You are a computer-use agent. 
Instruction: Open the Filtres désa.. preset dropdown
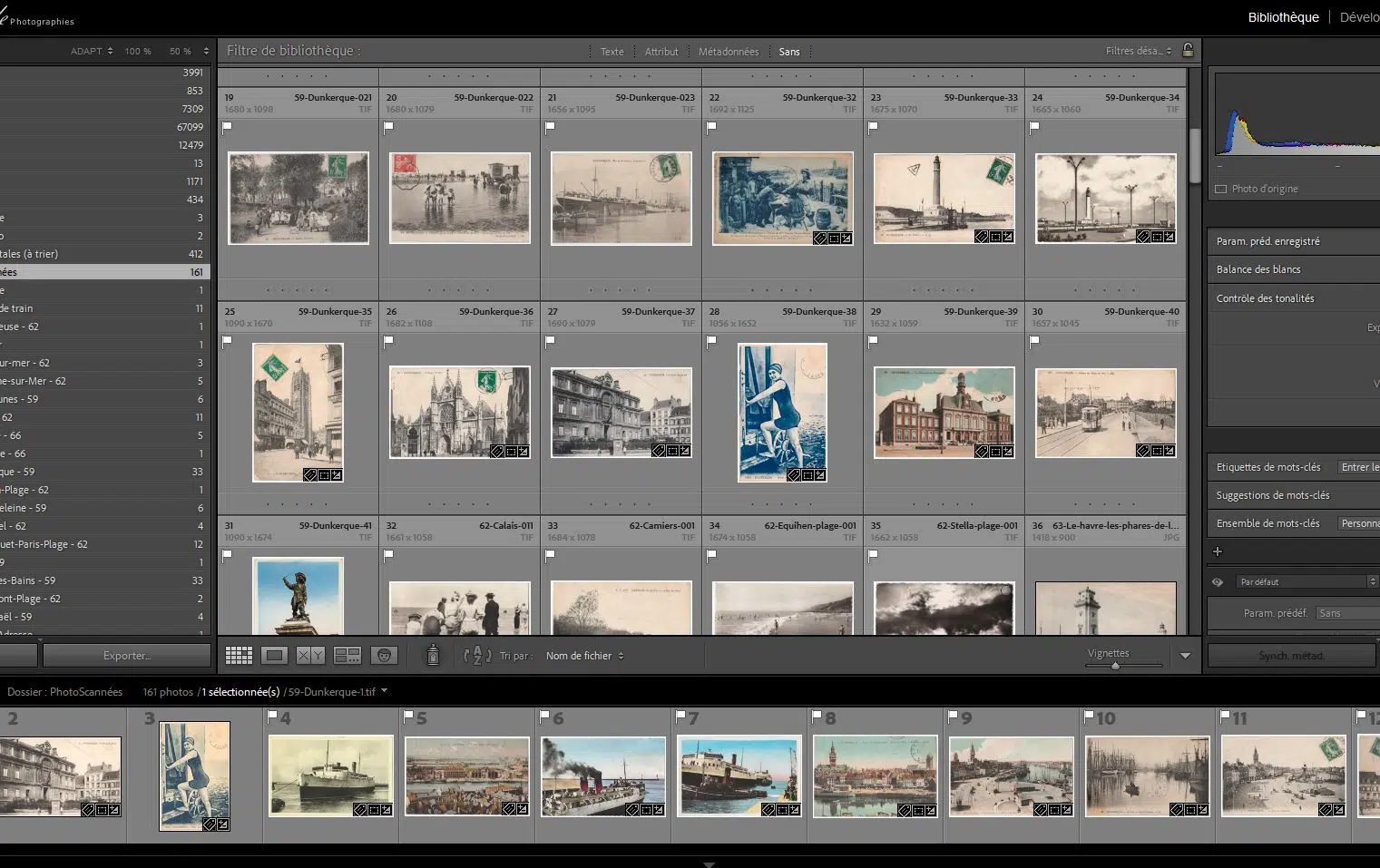point(1139,51)
